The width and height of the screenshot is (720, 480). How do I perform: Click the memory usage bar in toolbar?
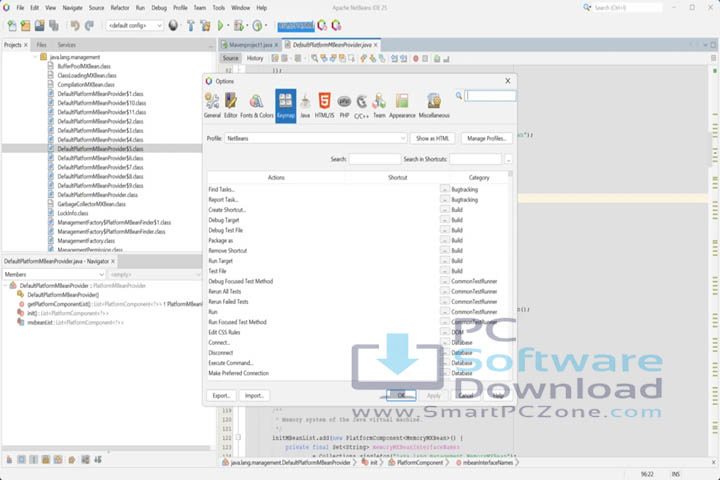pos(296,26)
